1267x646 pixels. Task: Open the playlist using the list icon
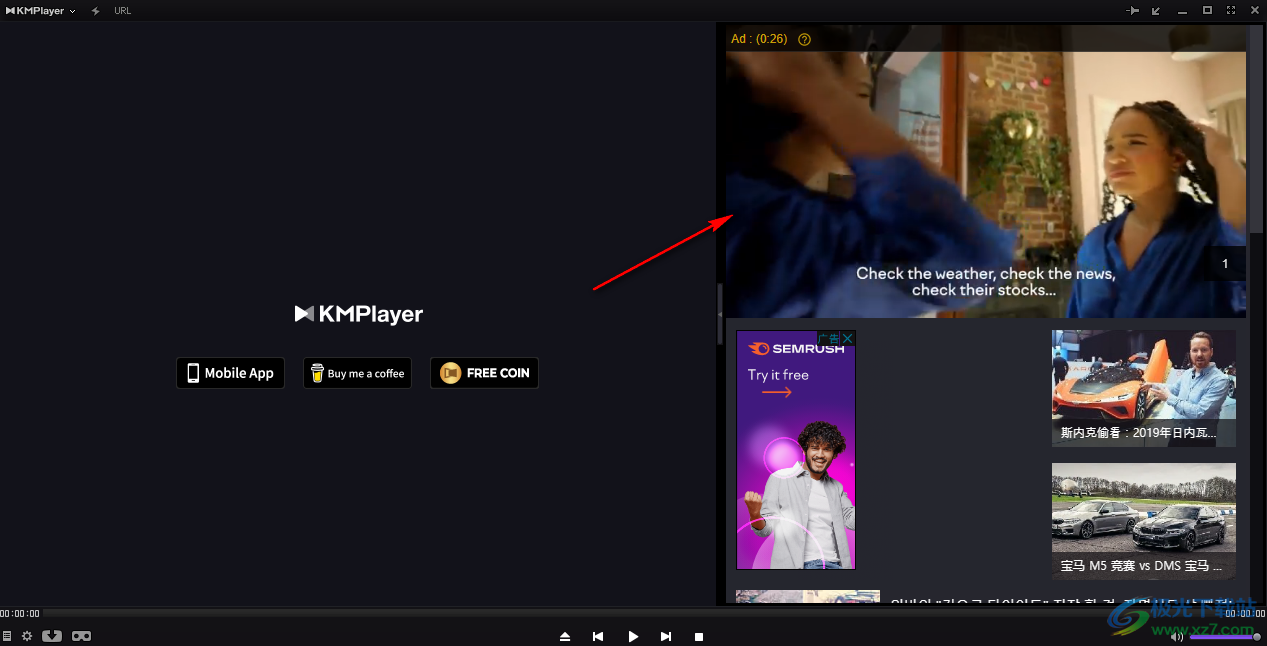click(x=7, y=636)
